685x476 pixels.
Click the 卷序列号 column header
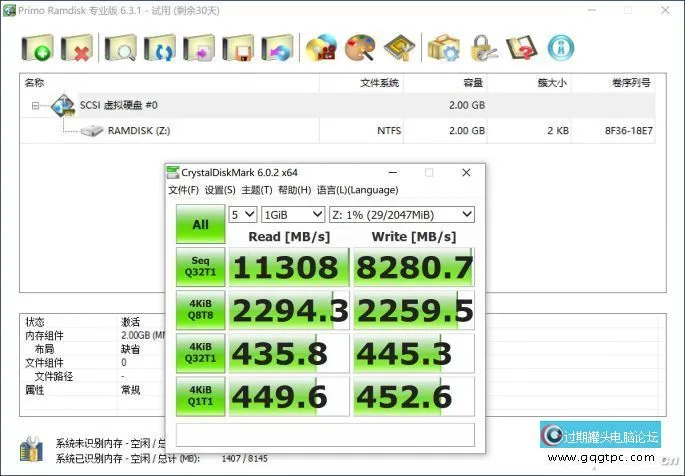tap(613, 83)
